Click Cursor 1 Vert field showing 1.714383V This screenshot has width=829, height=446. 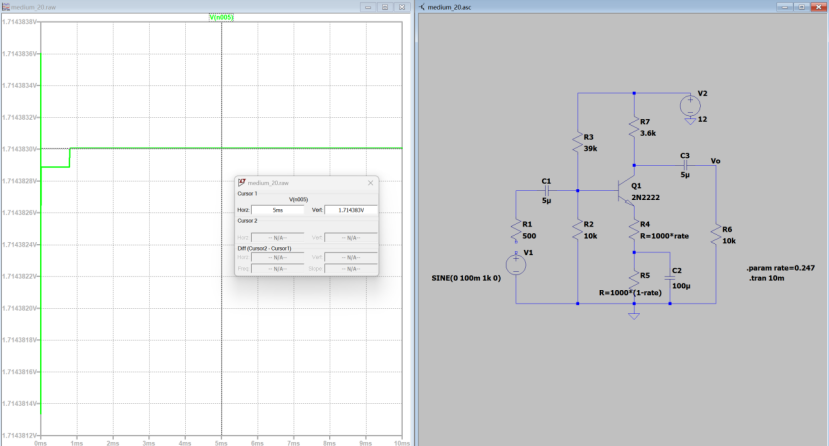point(351,210)
